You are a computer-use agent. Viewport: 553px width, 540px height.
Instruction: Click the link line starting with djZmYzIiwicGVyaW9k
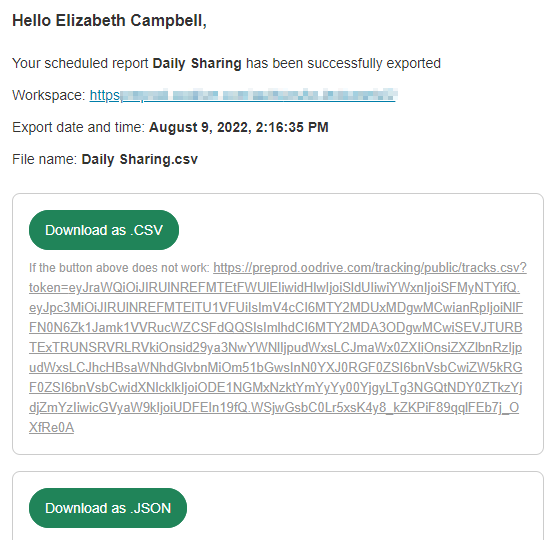tap(274, 408)
